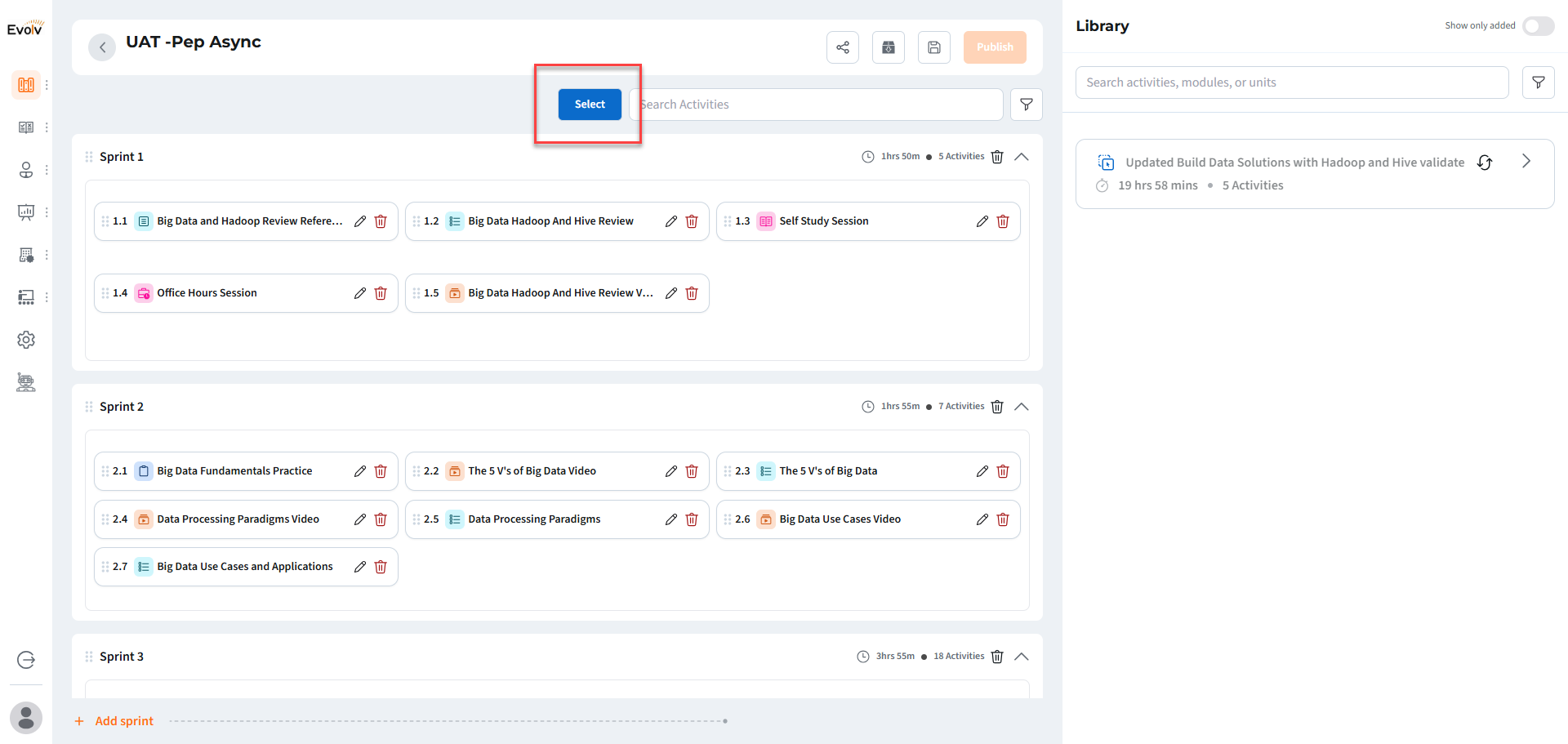The width and height of the screenshot is (1568, 744).
Task: Edit activity 1.5 Hive Review video
Action: (670, 293)
